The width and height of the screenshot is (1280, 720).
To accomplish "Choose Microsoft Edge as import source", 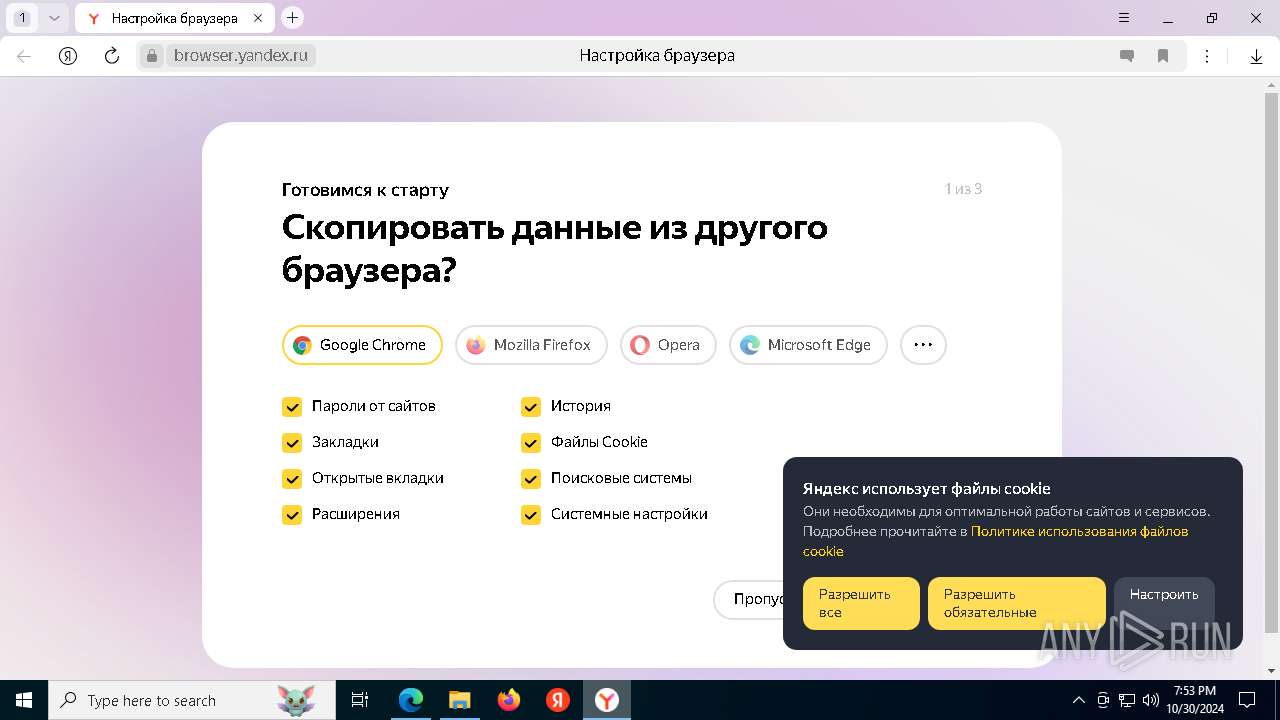I will 808,345.
